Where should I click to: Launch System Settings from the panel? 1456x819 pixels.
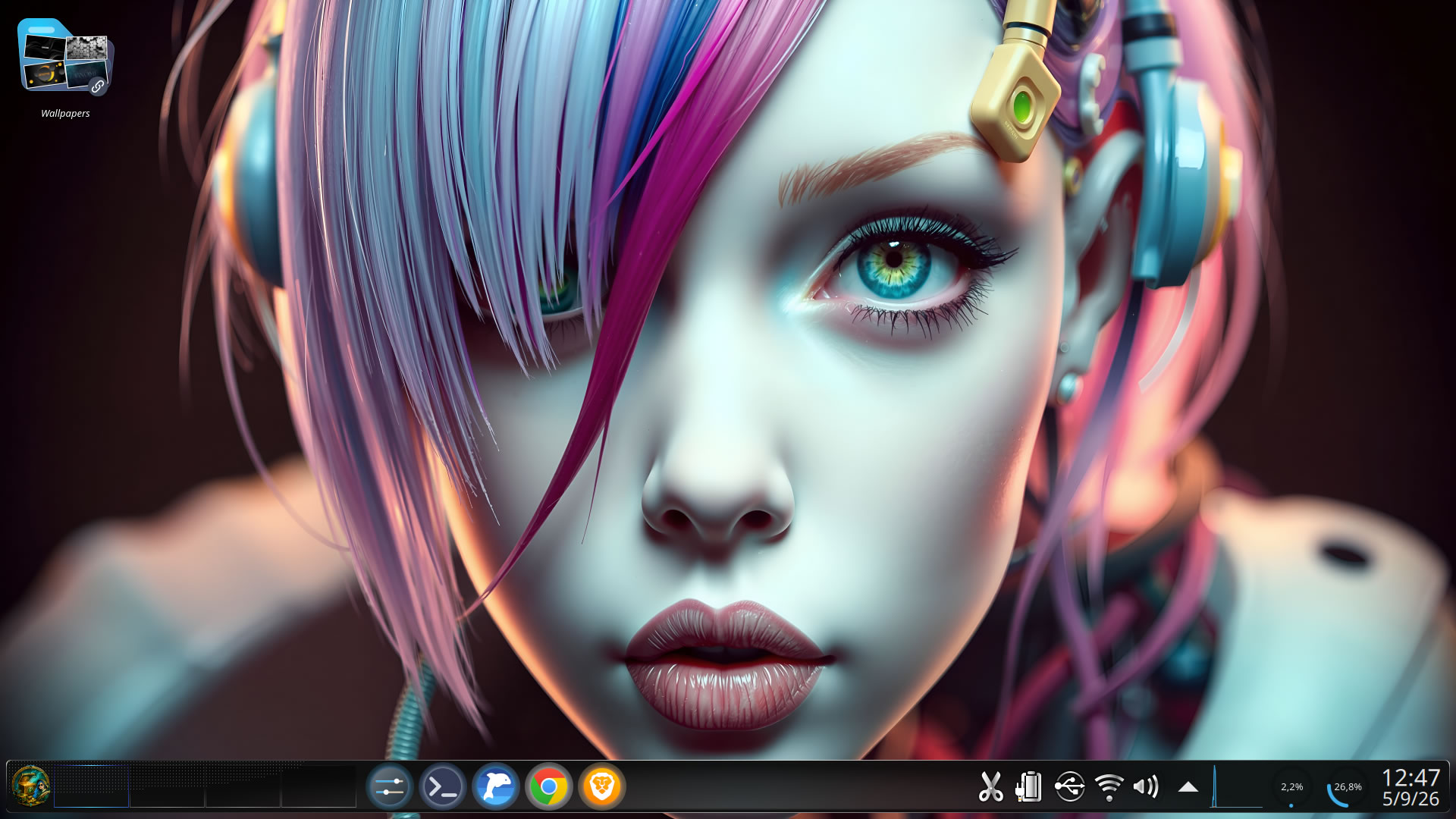coord(390,786)
